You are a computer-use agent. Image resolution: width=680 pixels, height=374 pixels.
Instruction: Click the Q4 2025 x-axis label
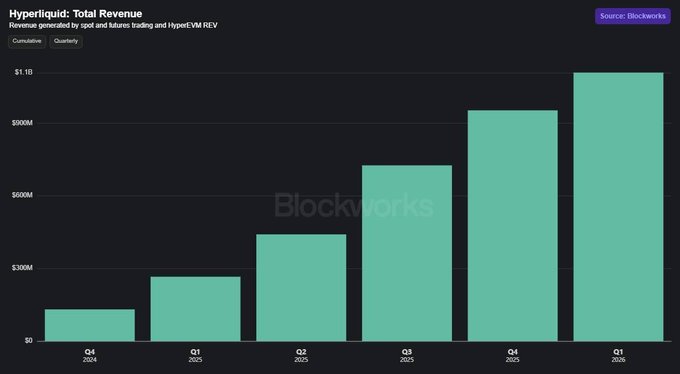pyautogui.click(x=513, y=355)
